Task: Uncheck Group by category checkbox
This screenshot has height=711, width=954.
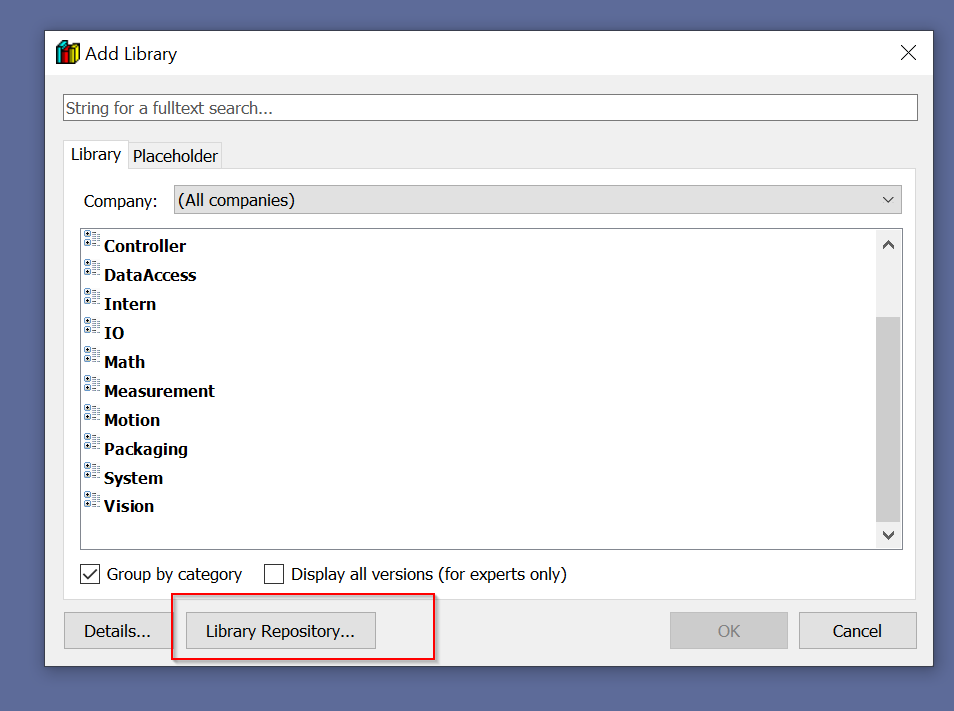Action: (90, 574)
